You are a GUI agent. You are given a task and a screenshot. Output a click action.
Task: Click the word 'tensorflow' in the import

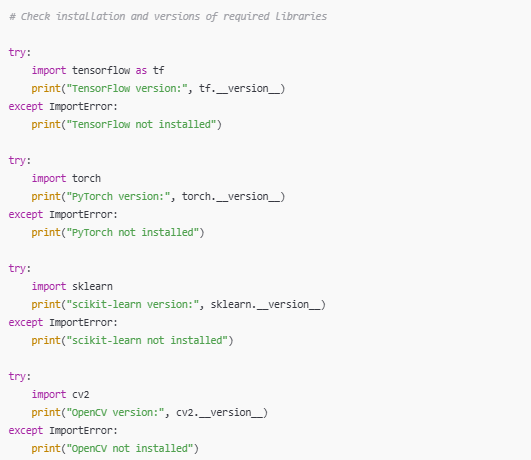101,70
